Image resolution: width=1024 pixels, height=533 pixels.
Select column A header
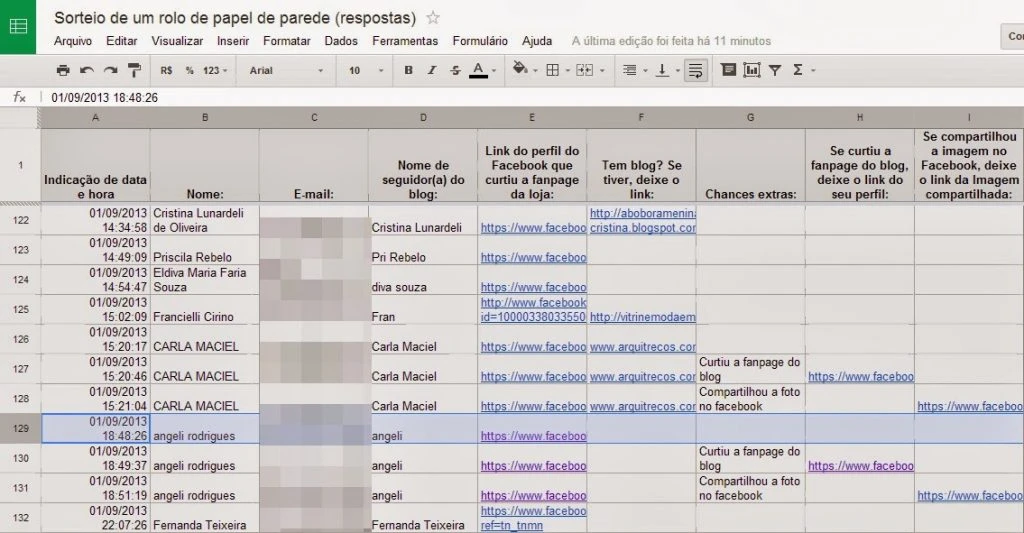[x=95, y=118]
